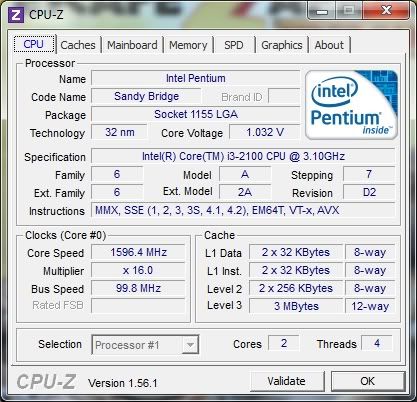Click the Ext. Family value 6

(117, 192)
